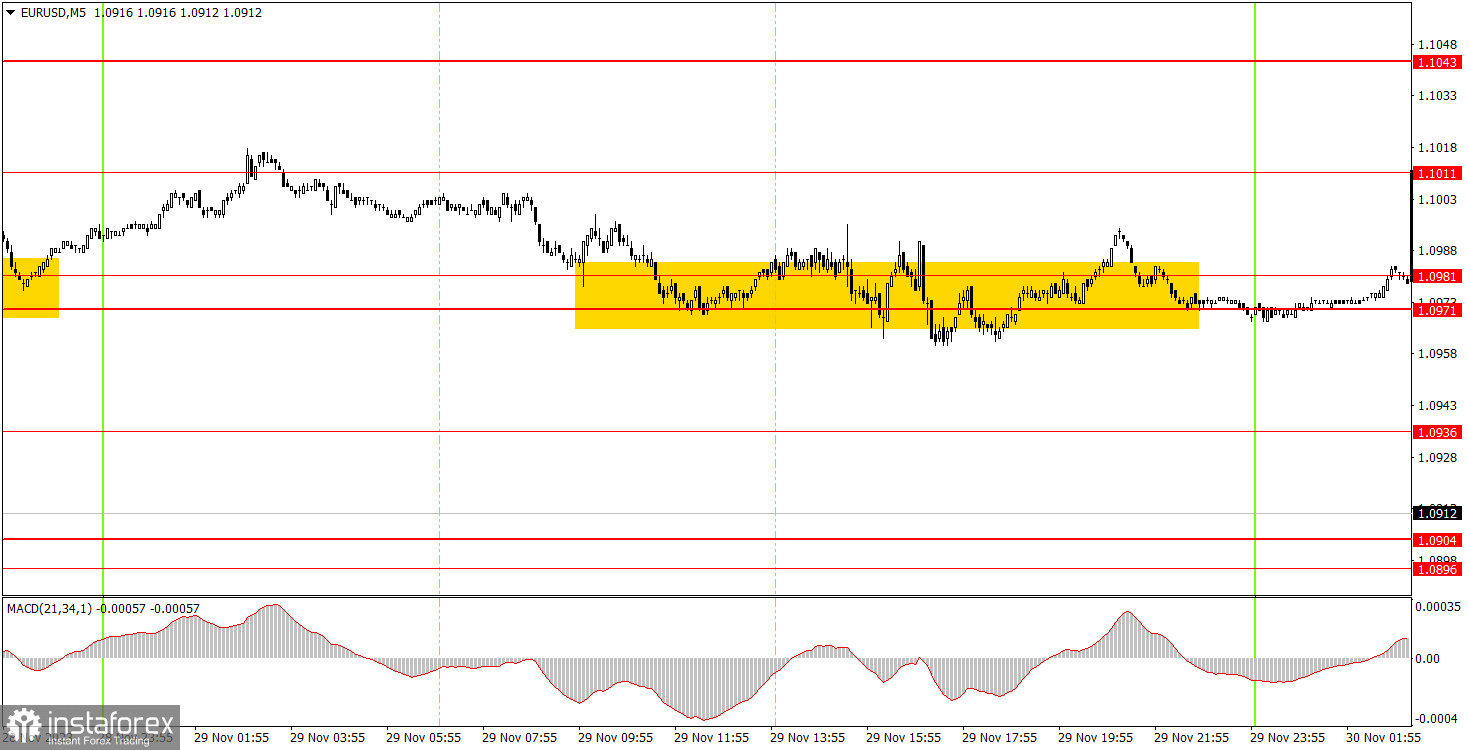Click the 1.0904 red price level label
Screen dimensions: 1468x750
[1438, 540]
